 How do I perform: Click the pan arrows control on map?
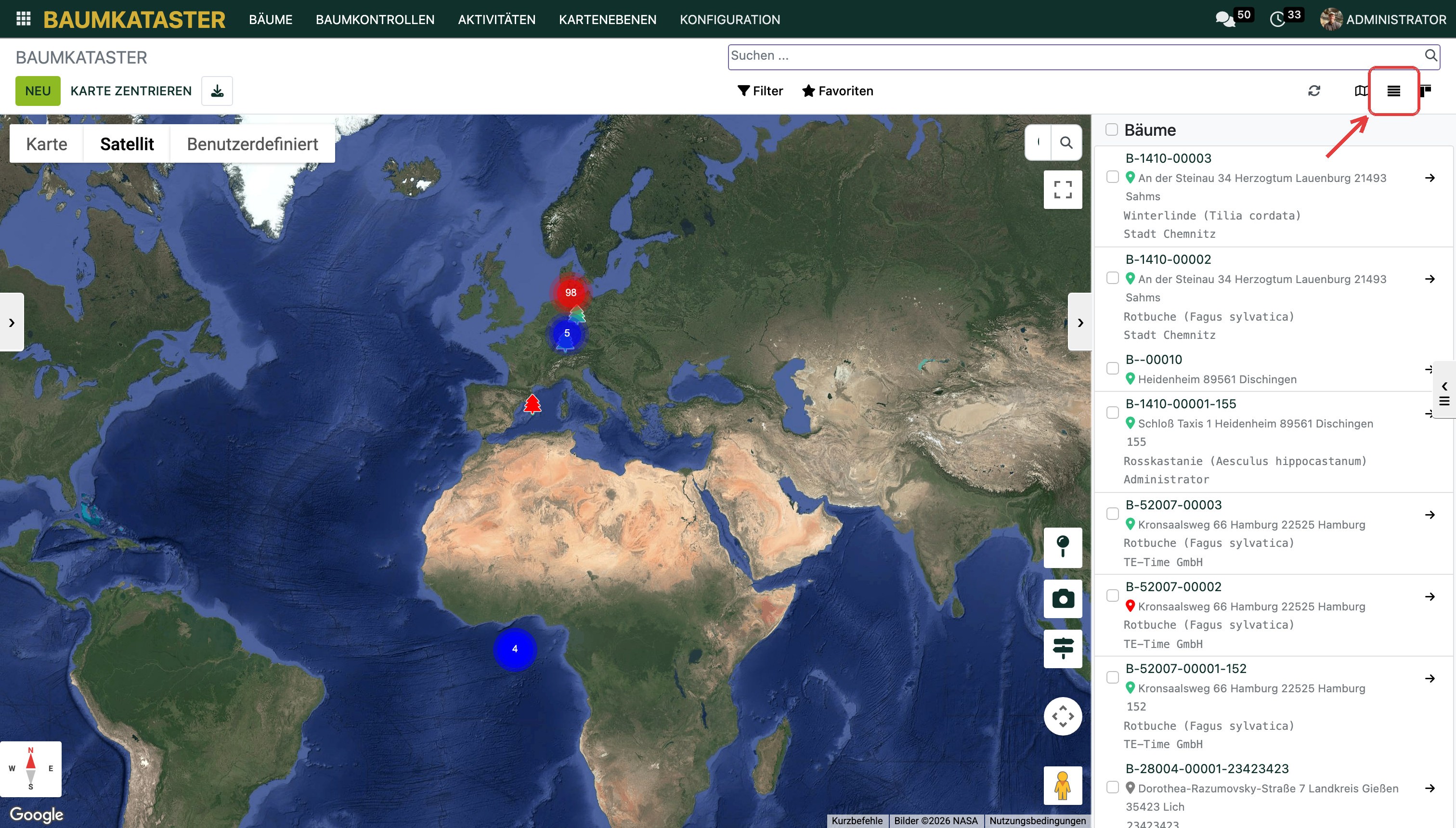[1063, 716]
